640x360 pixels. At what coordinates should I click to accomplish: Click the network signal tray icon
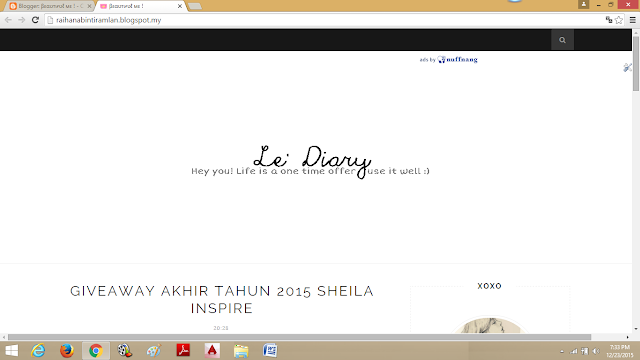point(574,351)
